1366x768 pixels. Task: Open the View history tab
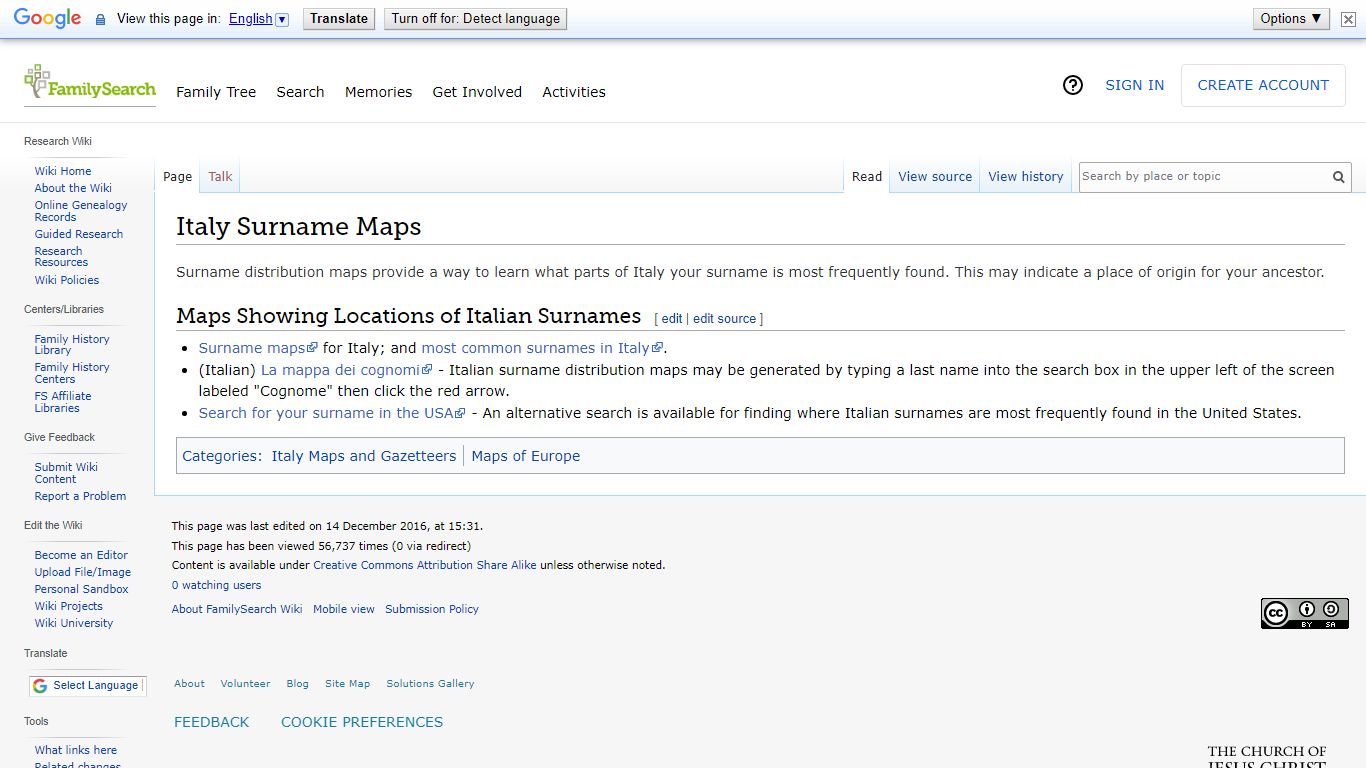coord(1026,177)
